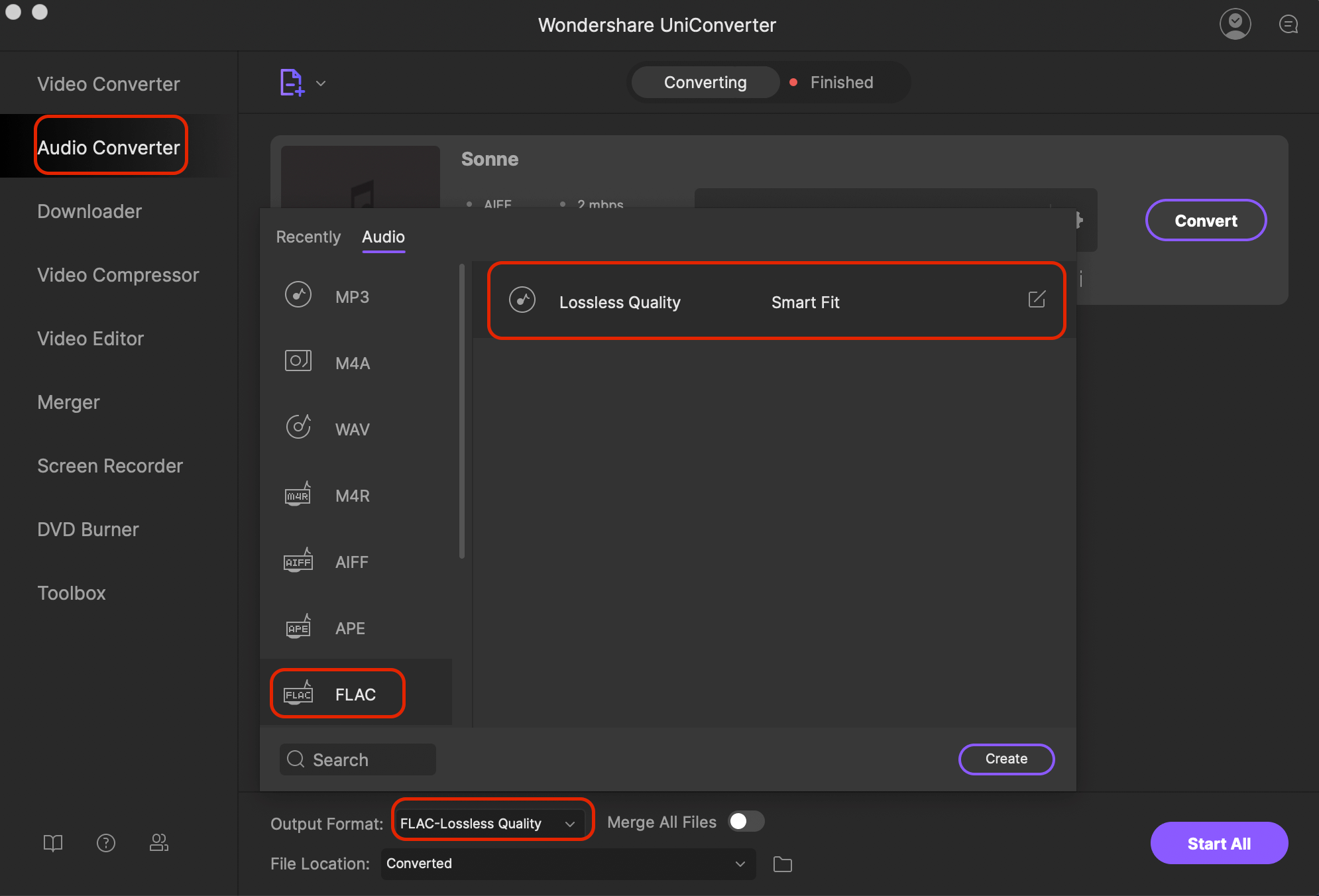Select the APE audio format icon
1319x896 pixels.
coord(299,627)
